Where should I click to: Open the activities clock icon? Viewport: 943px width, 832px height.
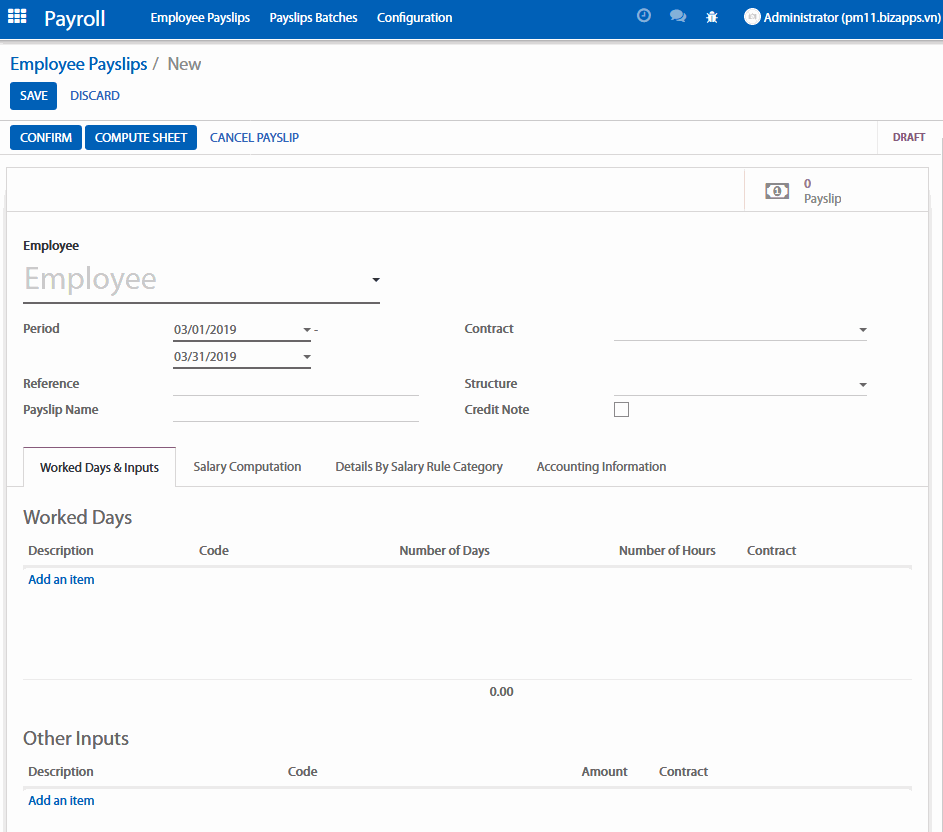644,17
